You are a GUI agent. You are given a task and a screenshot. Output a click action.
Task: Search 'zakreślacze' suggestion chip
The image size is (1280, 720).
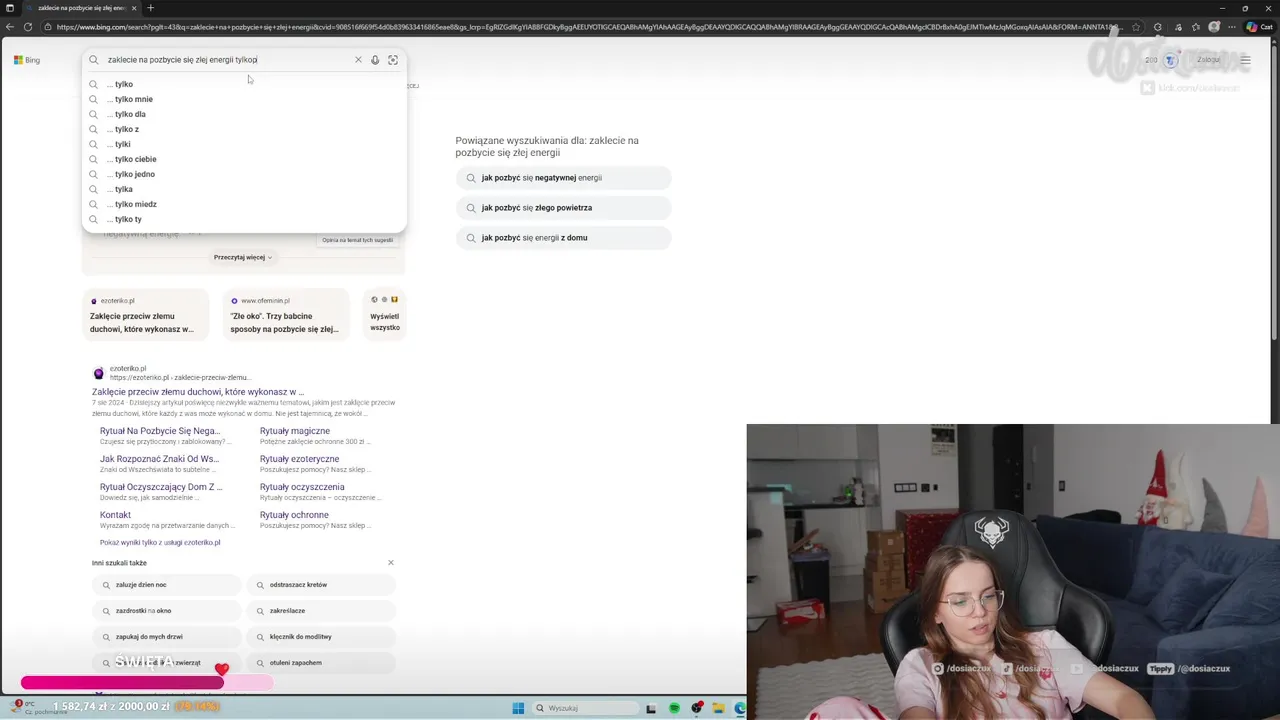321,611
